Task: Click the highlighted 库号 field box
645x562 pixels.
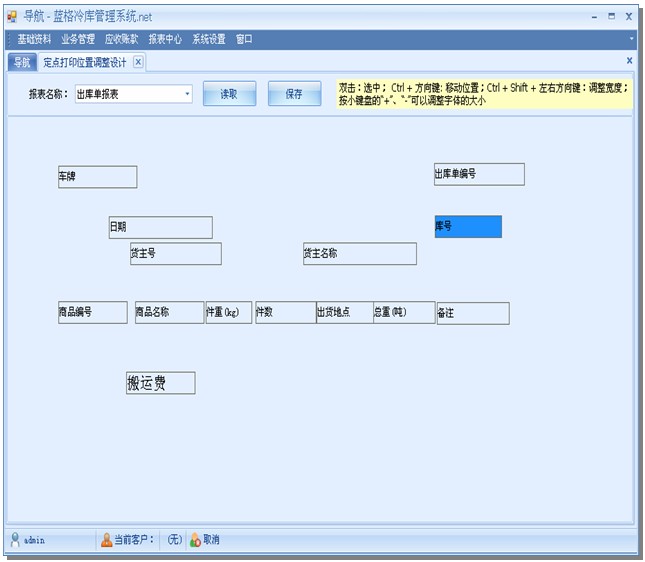Action: tap(468, 226)
